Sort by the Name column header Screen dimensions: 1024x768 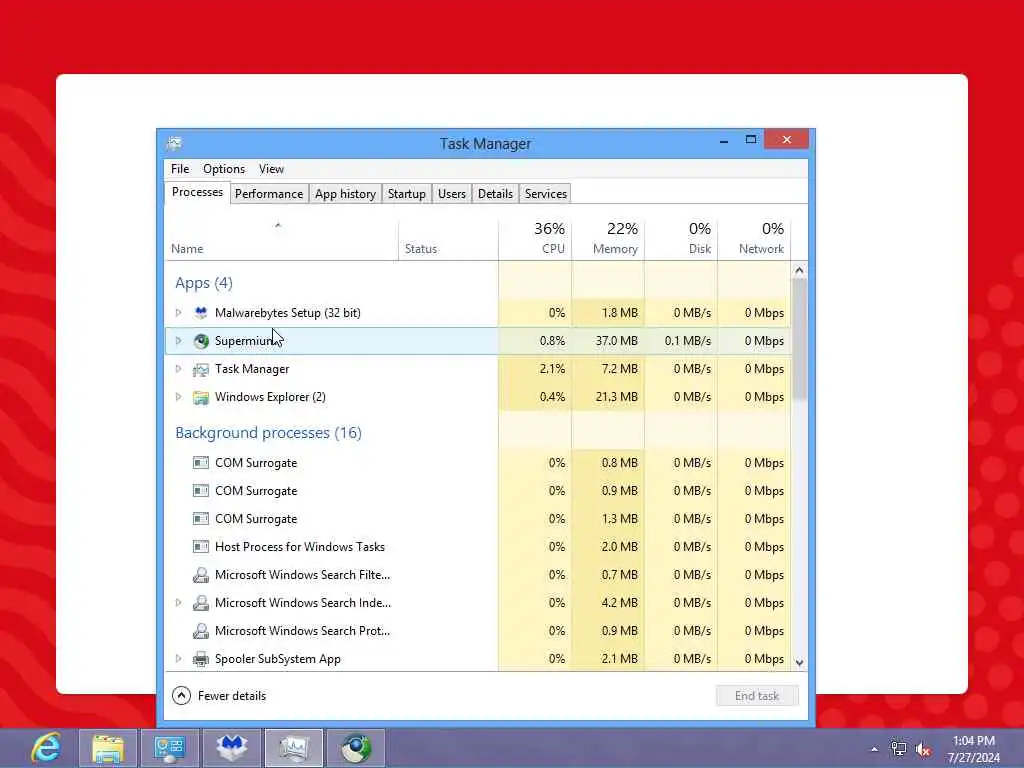[281, 240]
